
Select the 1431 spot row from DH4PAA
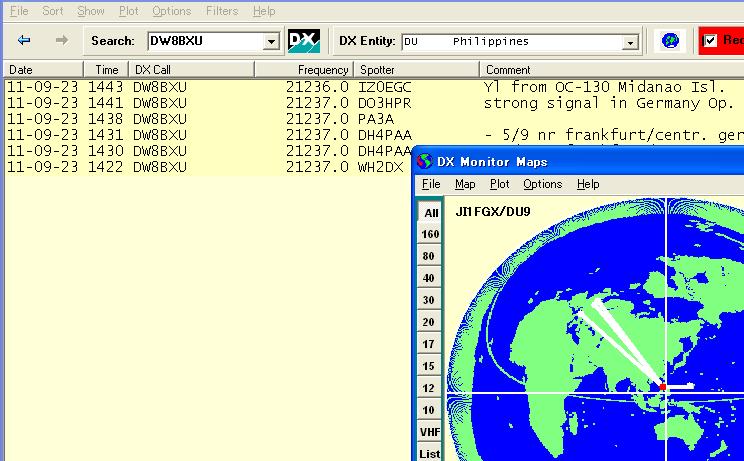coord(374,135)
